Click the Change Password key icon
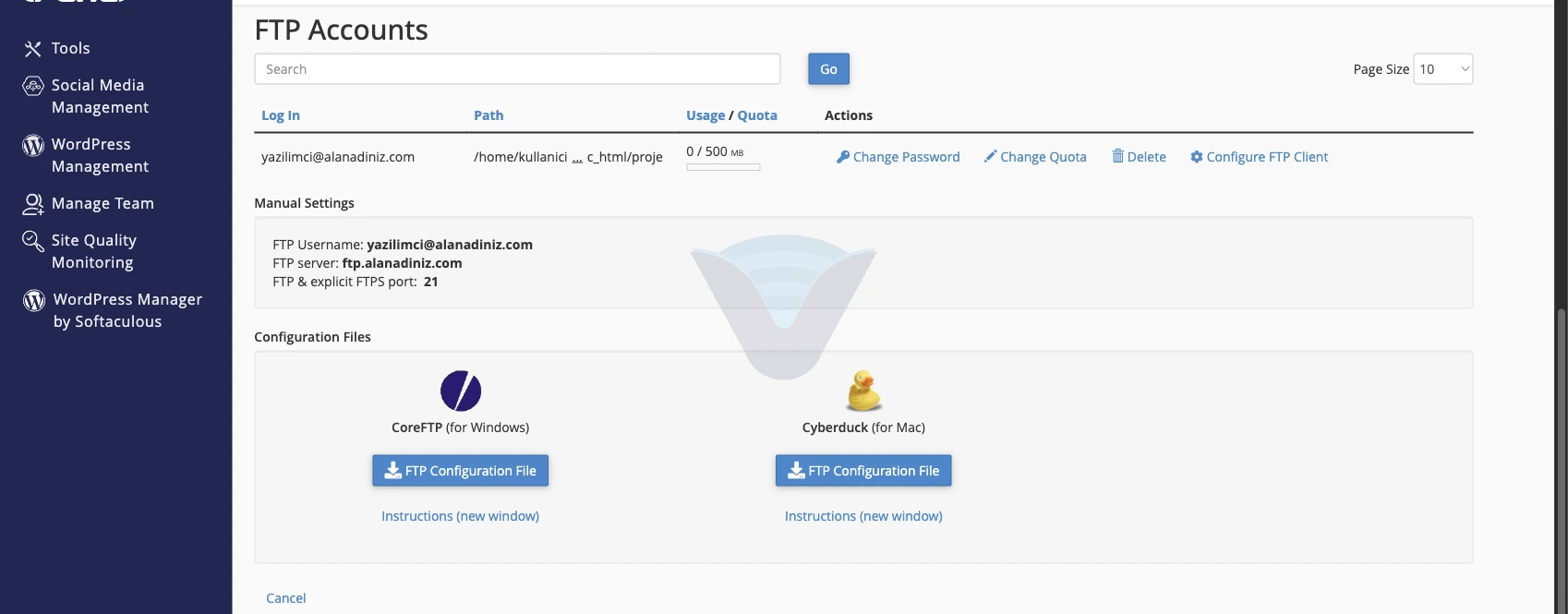The image size is (1568, 614). [x=843, y=157]
